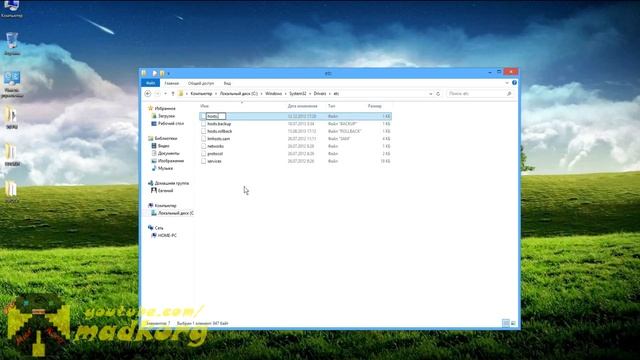Viewport: 640px width, 360px height.
Task: Click the Forward navigation arrow
Action: coord(157,93)
